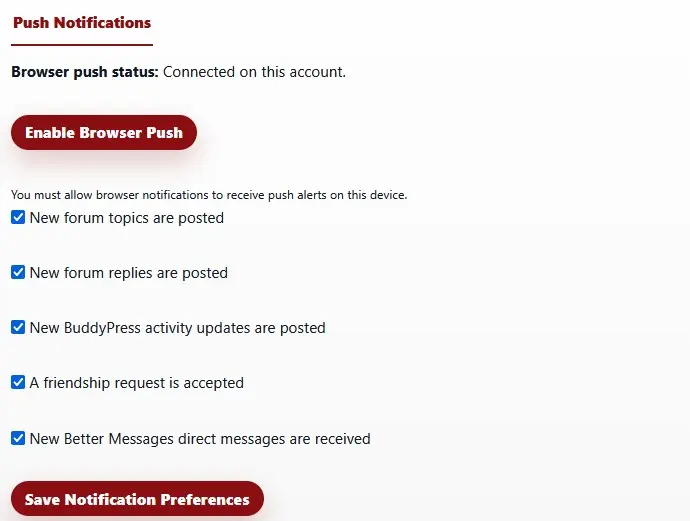Viewport: 690px width, 521px height.
Task: Click the browser notifications permission hint text
Action: click(x=209, y=195)
